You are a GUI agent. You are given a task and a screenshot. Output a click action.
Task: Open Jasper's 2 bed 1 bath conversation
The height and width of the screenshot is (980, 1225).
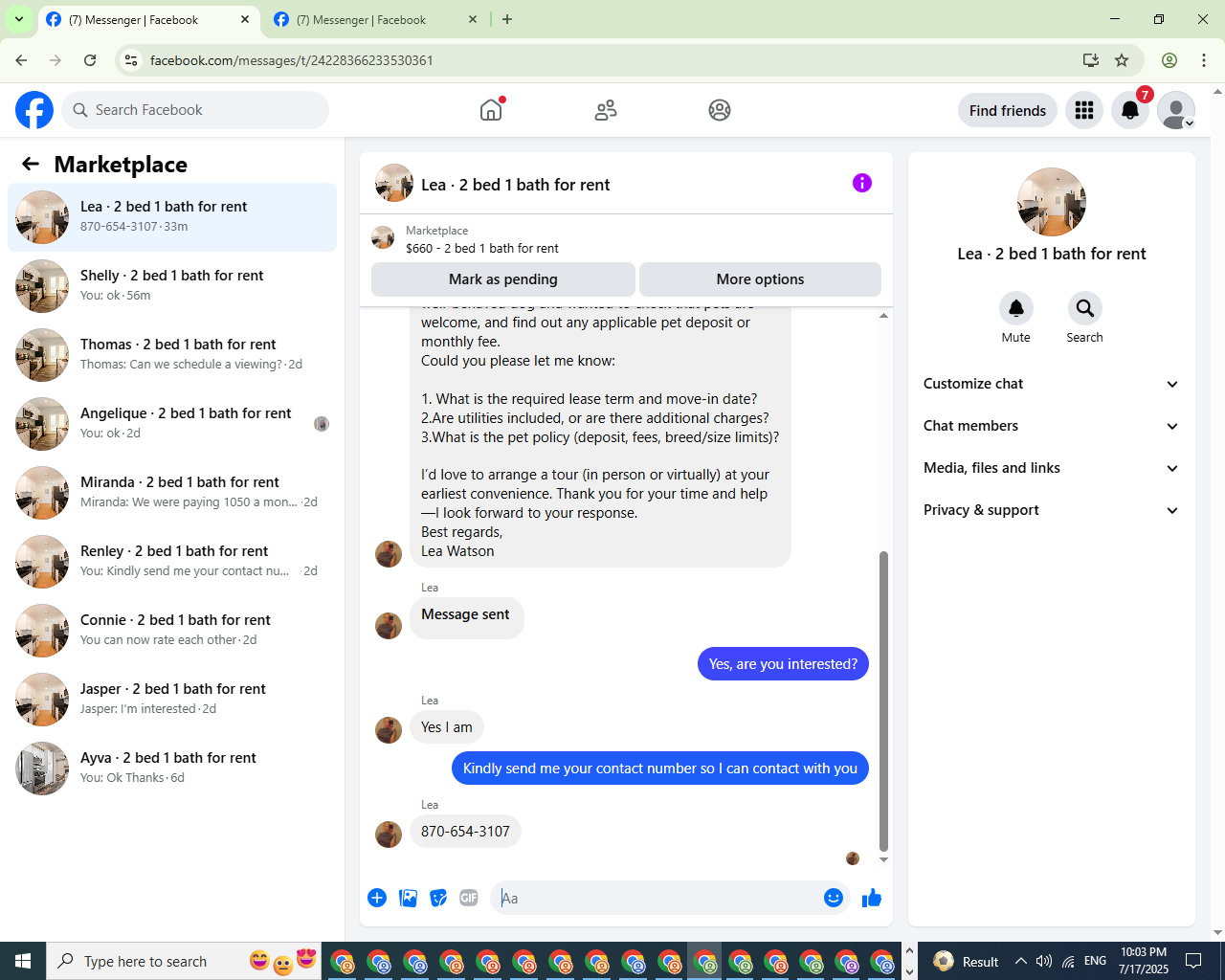172,700
